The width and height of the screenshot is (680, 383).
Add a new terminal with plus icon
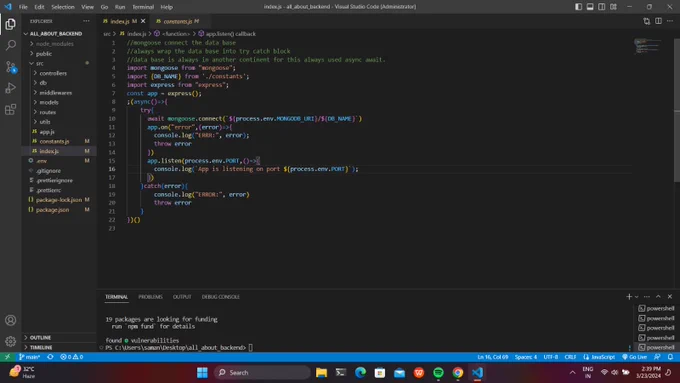pos(629,297)
